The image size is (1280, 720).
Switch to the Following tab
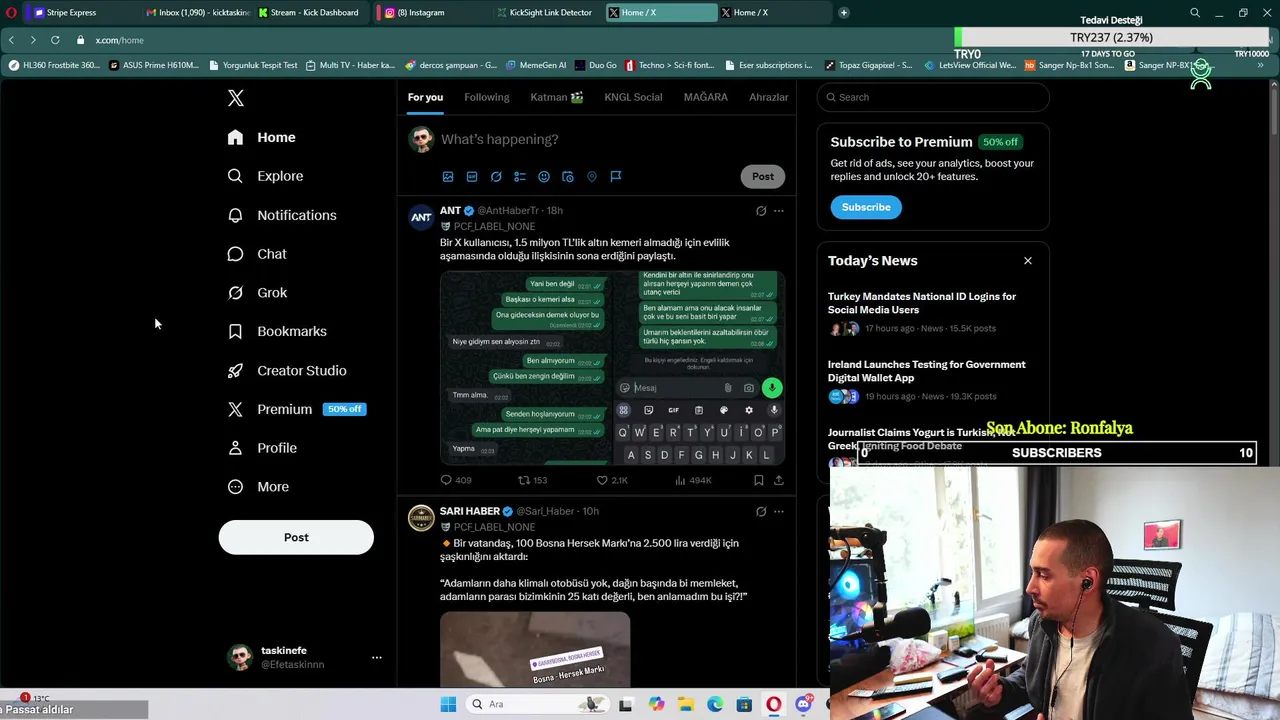coord(486,97)
